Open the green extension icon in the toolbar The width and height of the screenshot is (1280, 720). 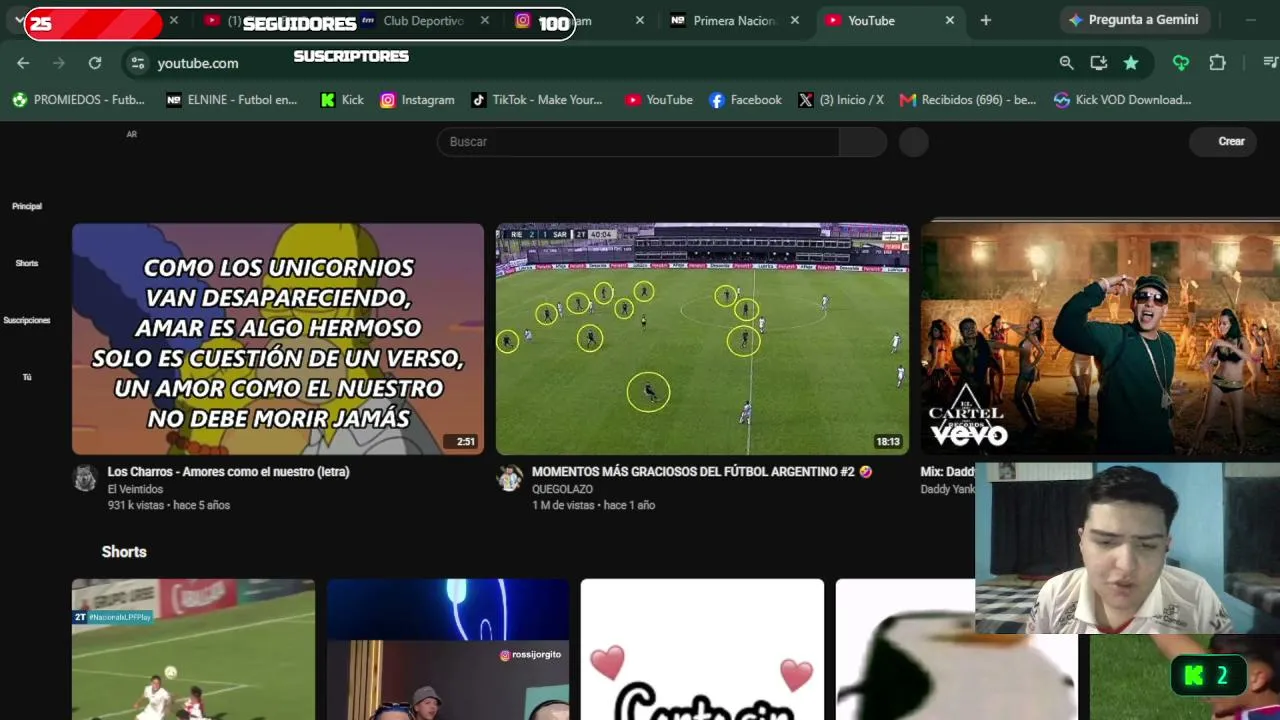[1181, 63]
